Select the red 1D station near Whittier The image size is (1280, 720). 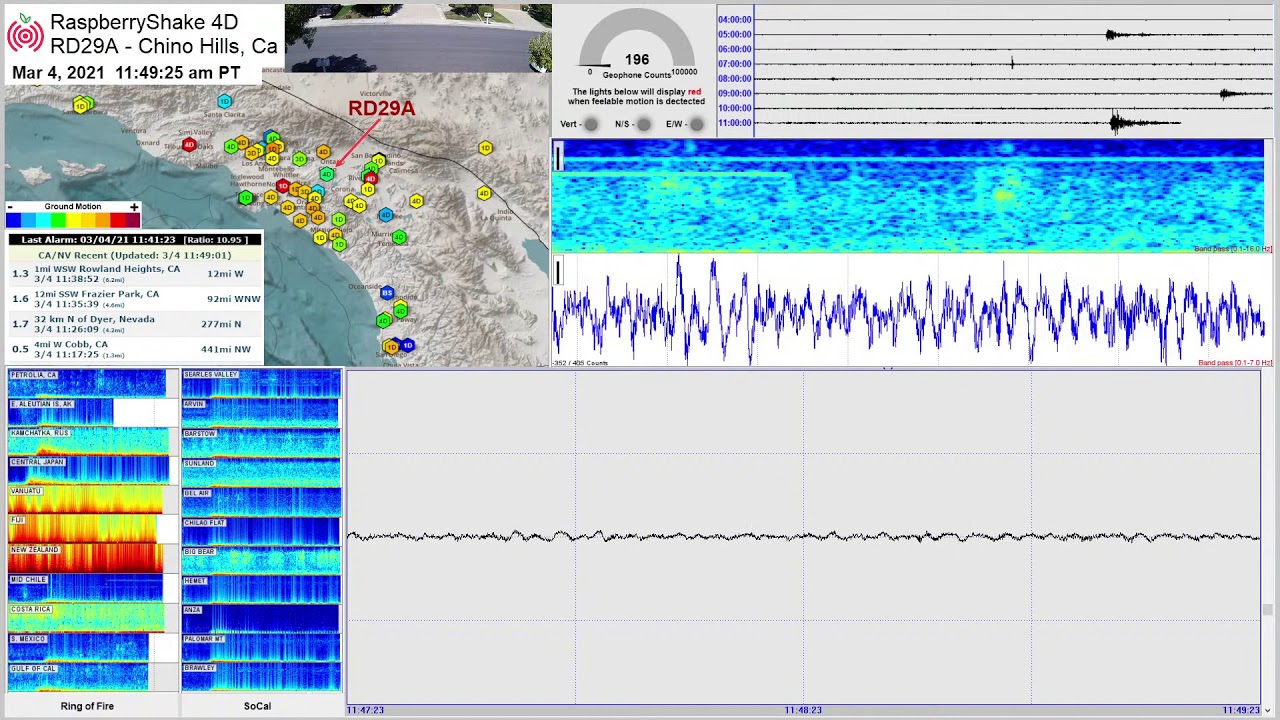(x=283, y=187)
